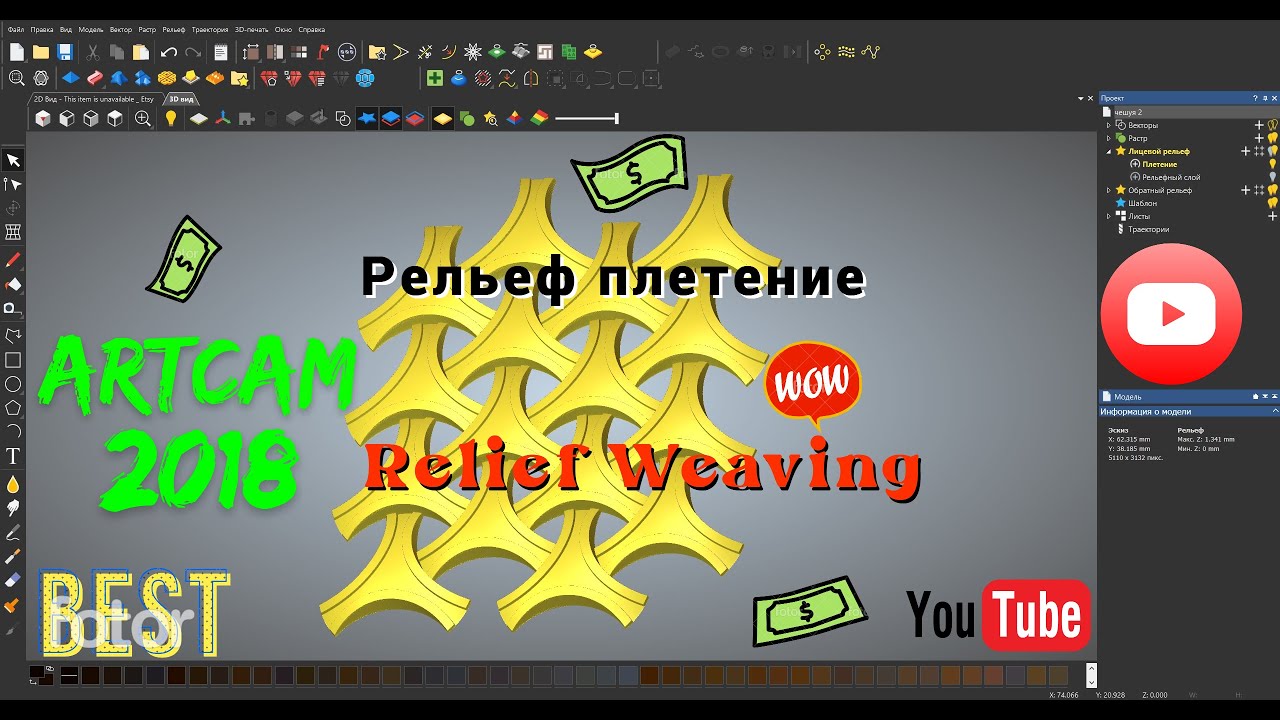
Task: Collapse the Информация о модели section
Action: (1275, 411)
